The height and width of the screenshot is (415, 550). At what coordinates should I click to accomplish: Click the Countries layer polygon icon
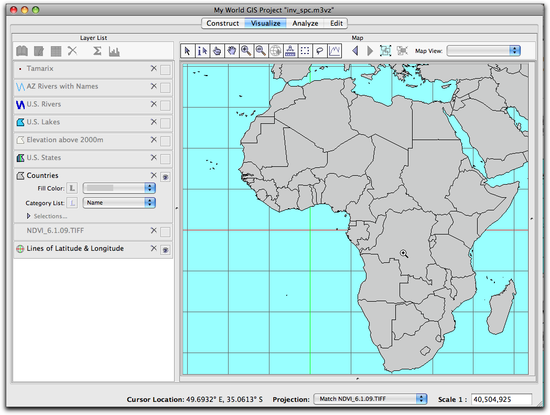20,176
